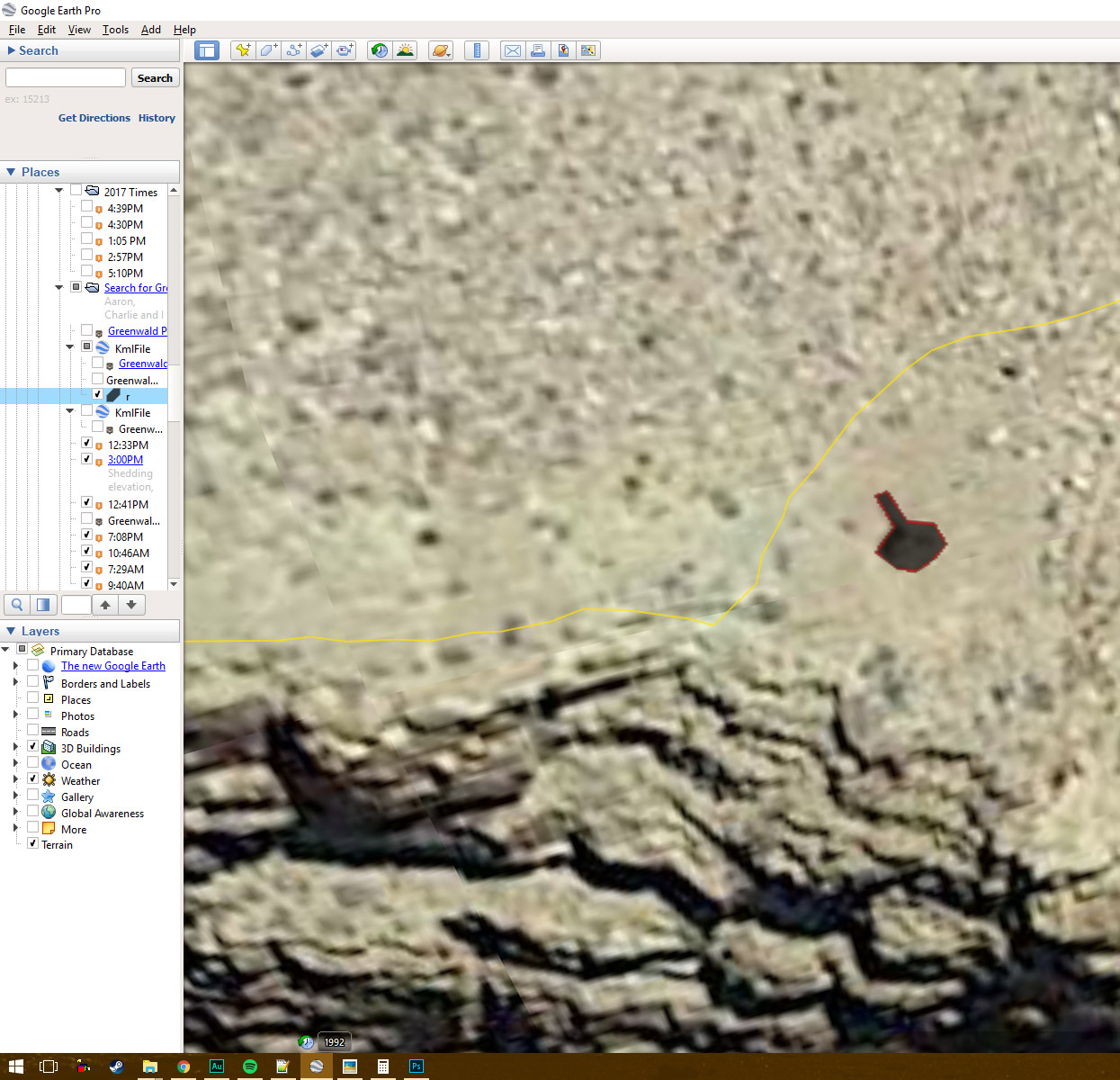This screenshot has height=1080, width=1120.
Task: Expand the Borders and Labels layer
Action: click(x=14, y=683)
